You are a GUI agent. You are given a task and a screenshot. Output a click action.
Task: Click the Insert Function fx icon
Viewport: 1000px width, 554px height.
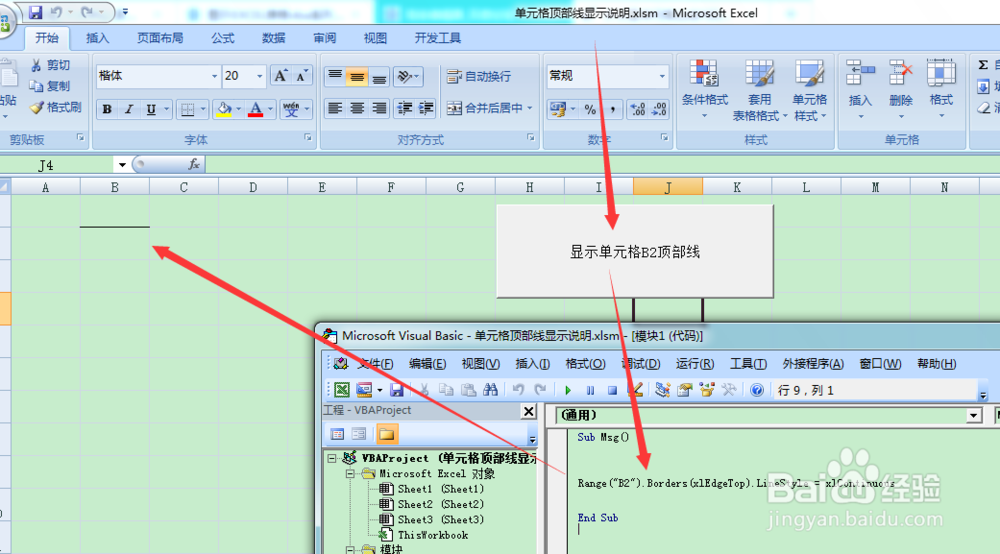[x=194, y=164]
